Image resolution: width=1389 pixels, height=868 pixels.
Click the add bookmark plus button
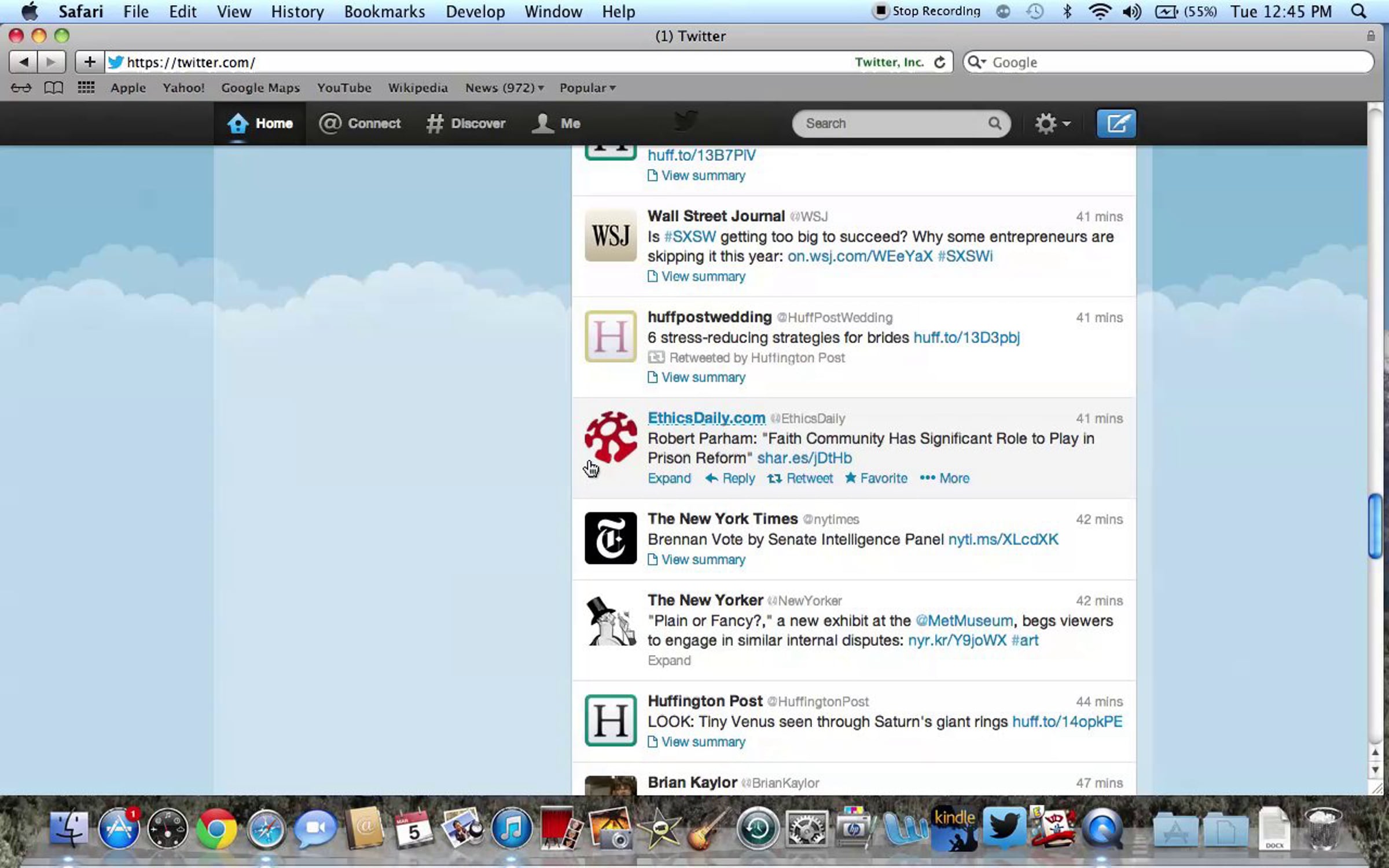coord(90,62)
